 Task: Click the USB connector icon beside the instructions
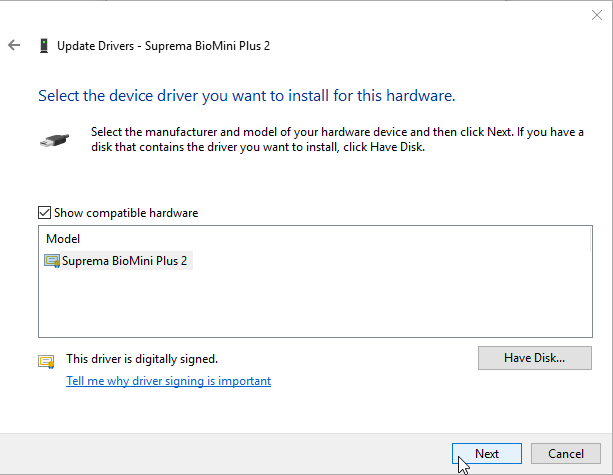point(56,141)
